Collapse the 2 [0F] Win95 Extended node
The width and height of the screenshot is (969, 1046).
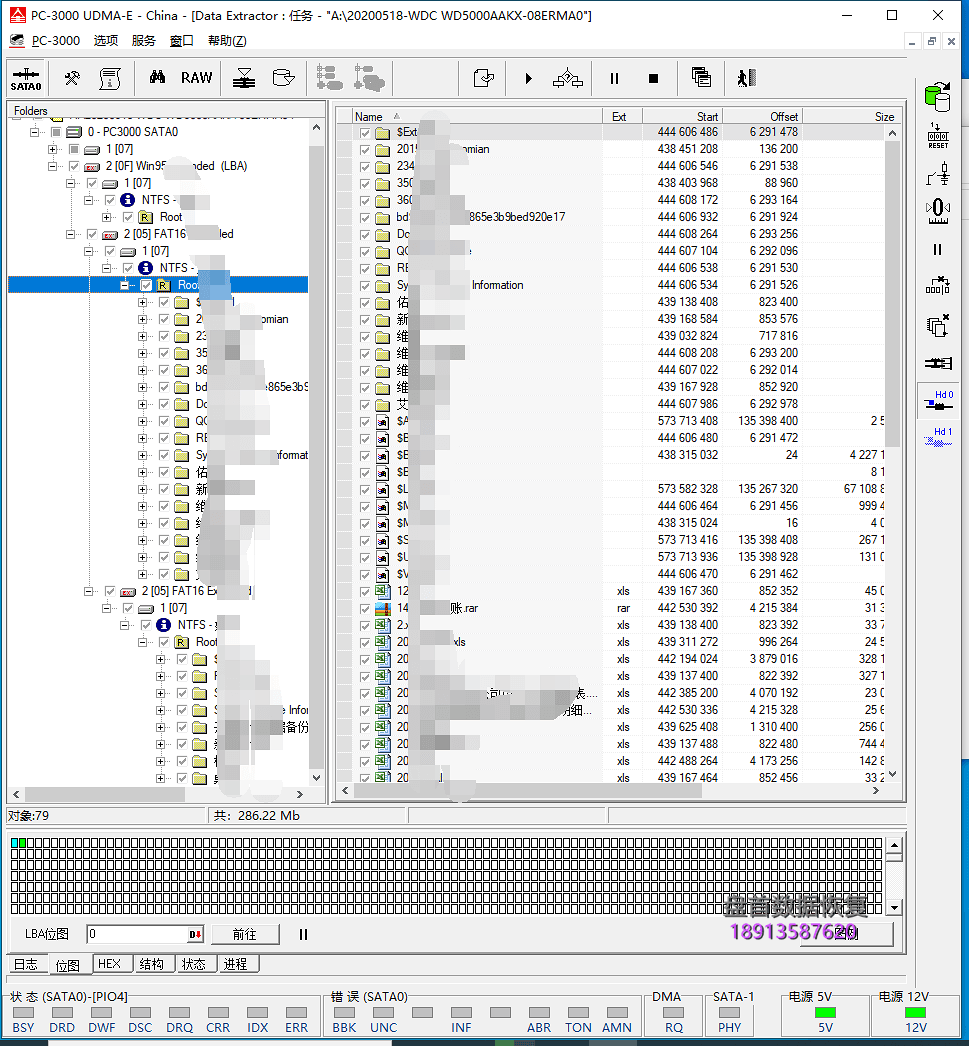[52, 165]
